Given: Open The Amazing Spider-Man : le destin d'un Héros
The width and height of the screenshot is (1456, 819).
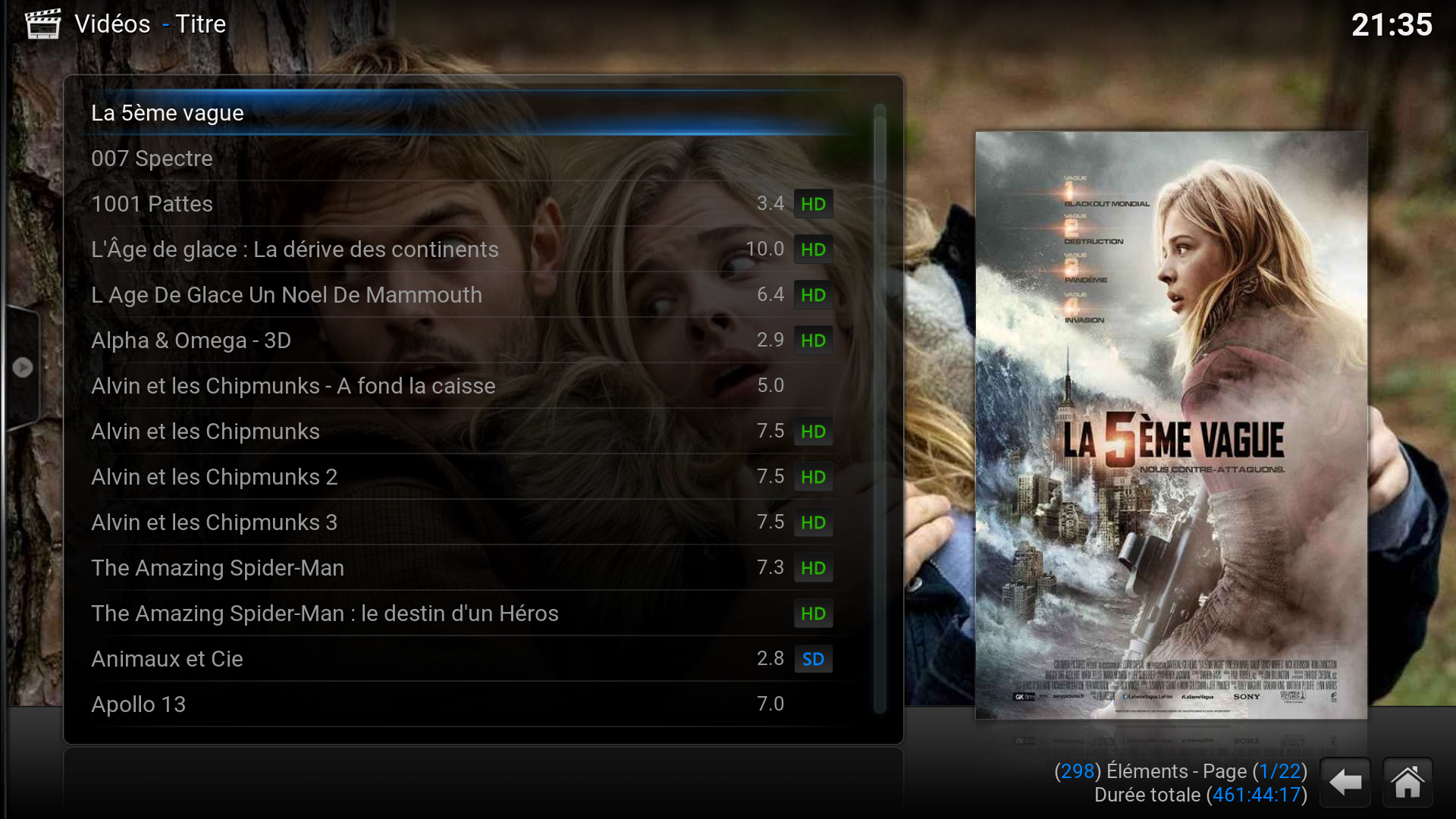Looking at the screenshot, I should (470, 613).
